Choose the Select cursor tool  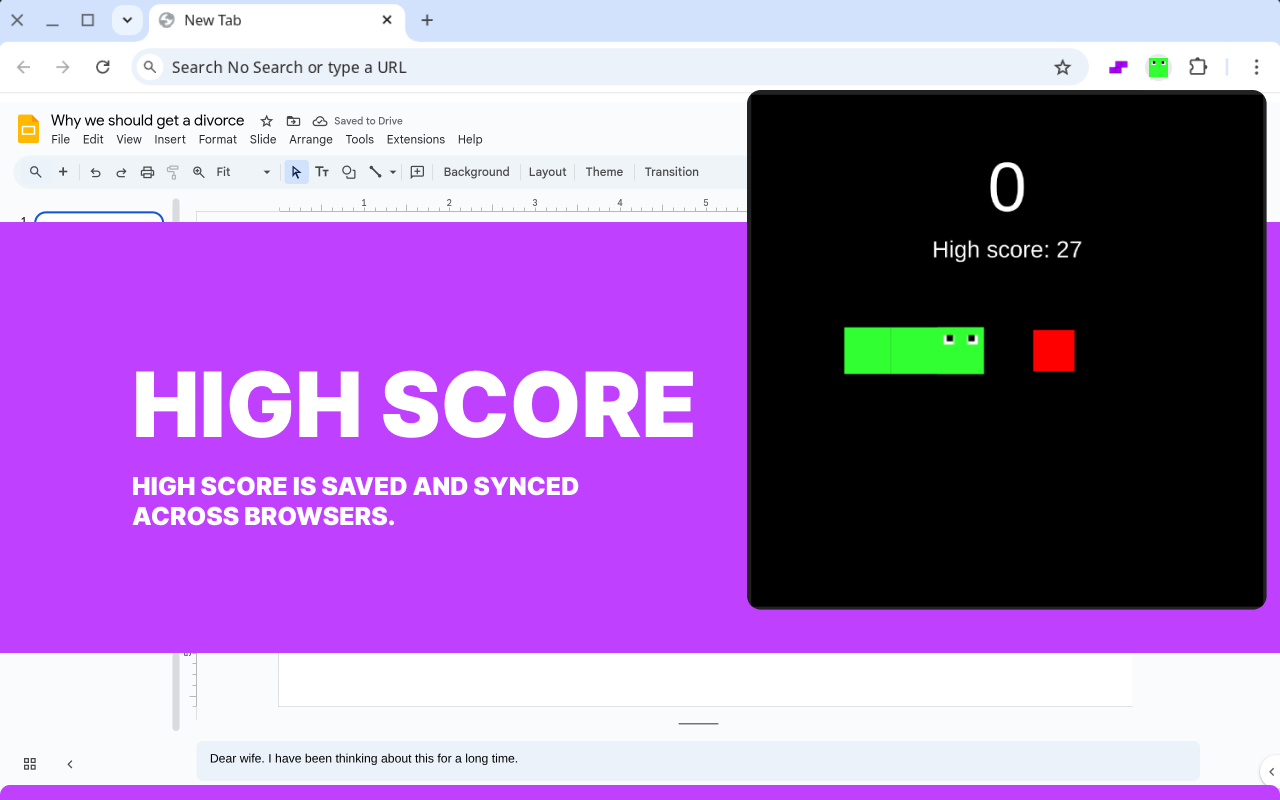(296, 172)
